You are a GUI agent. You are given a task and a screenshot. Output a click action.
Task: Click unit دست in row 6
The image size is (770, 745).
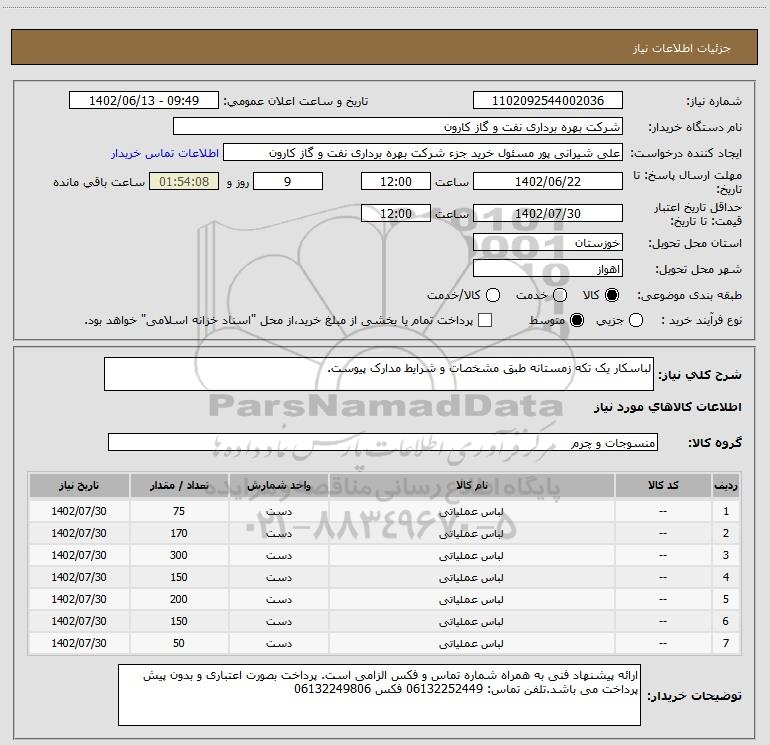click(278, 621)
